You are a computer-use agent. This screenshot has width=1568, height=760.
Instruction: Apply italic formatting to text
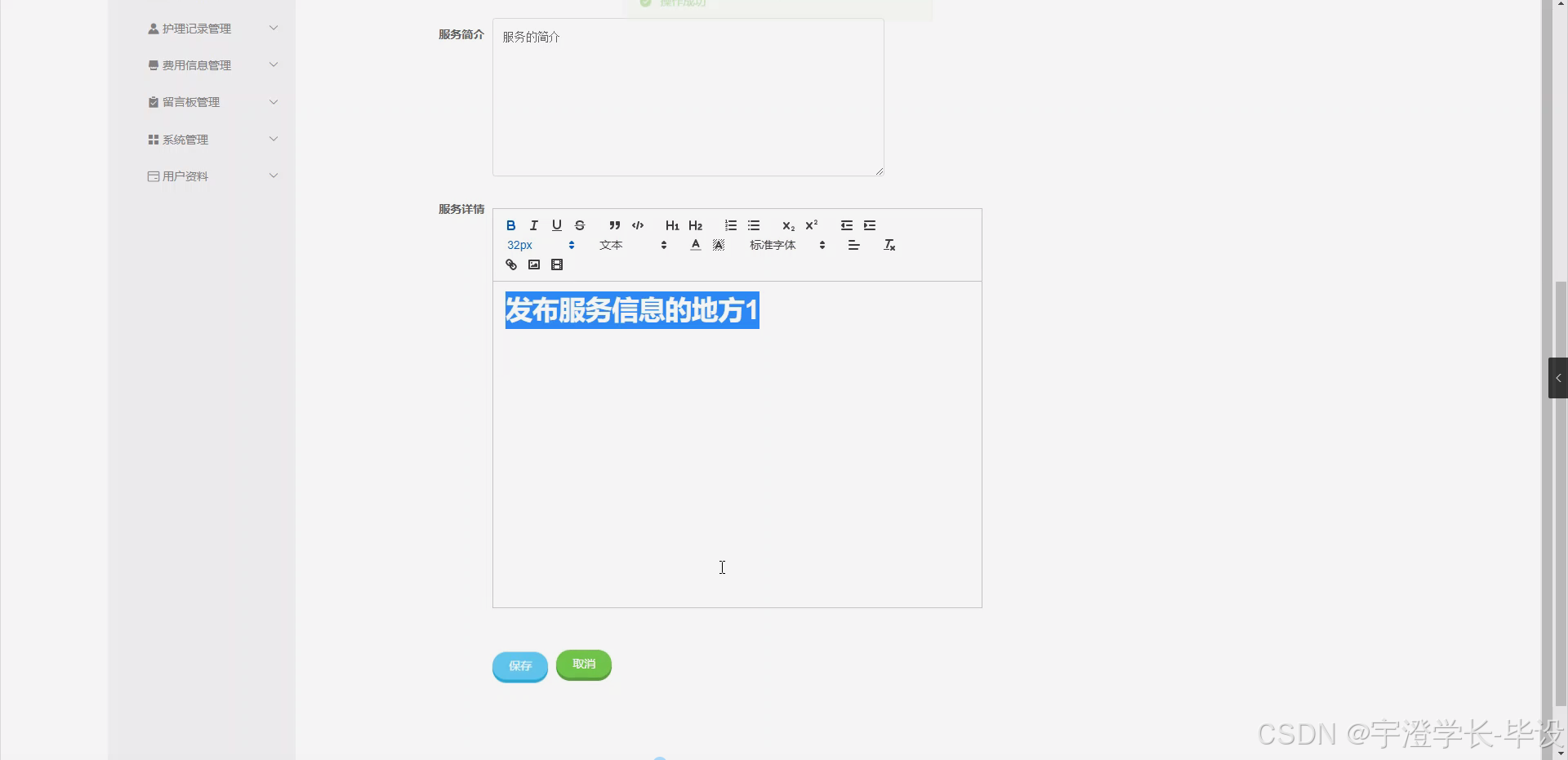[533, 225]
